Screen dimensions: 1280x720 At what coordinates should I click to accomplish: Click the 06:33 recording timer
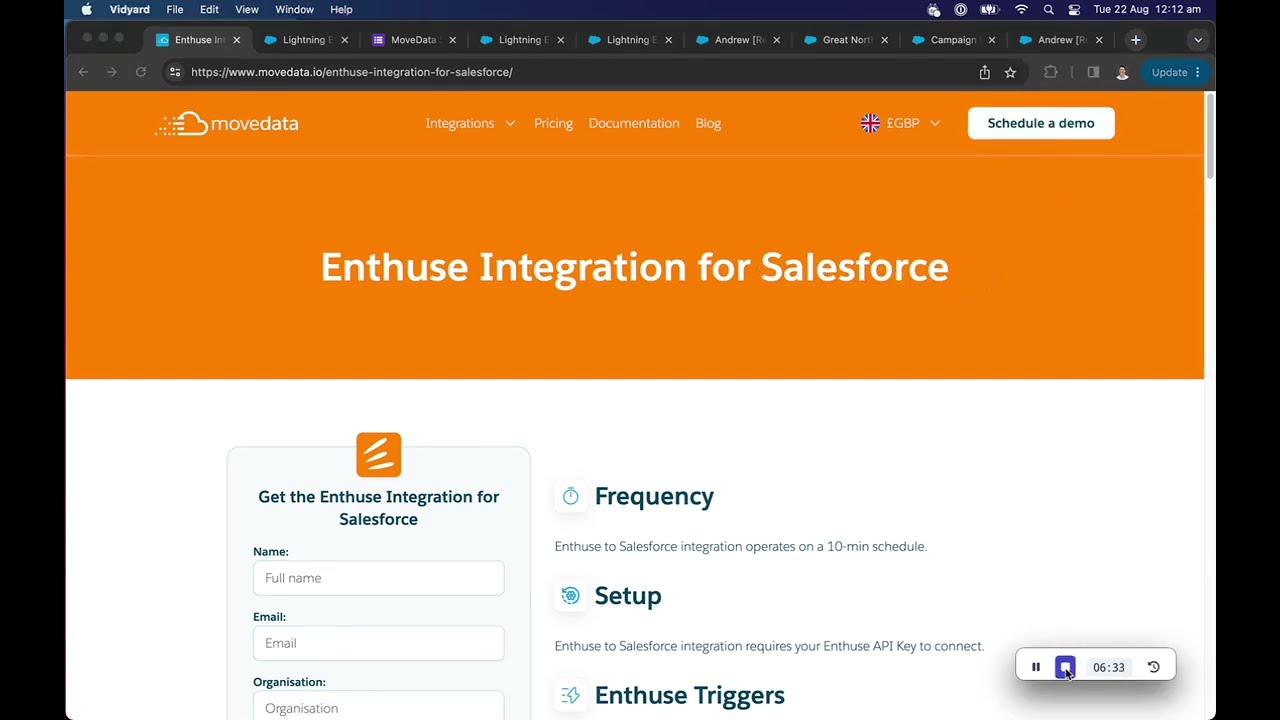[x=1108, y=667]
